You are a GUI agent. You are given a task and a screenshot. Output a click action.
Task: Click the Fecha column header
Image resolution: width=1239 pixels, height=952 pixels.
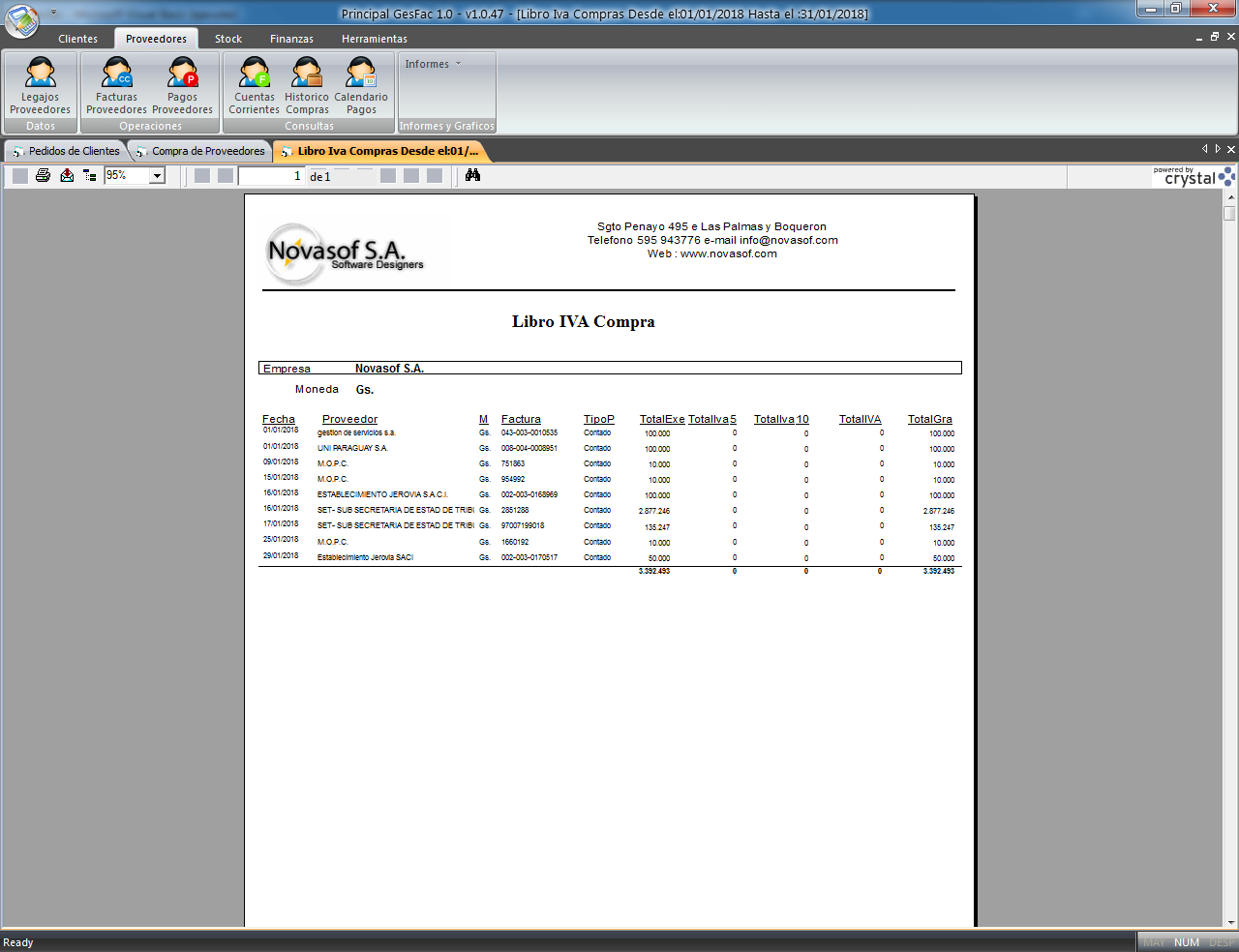(x=279, y=419)
